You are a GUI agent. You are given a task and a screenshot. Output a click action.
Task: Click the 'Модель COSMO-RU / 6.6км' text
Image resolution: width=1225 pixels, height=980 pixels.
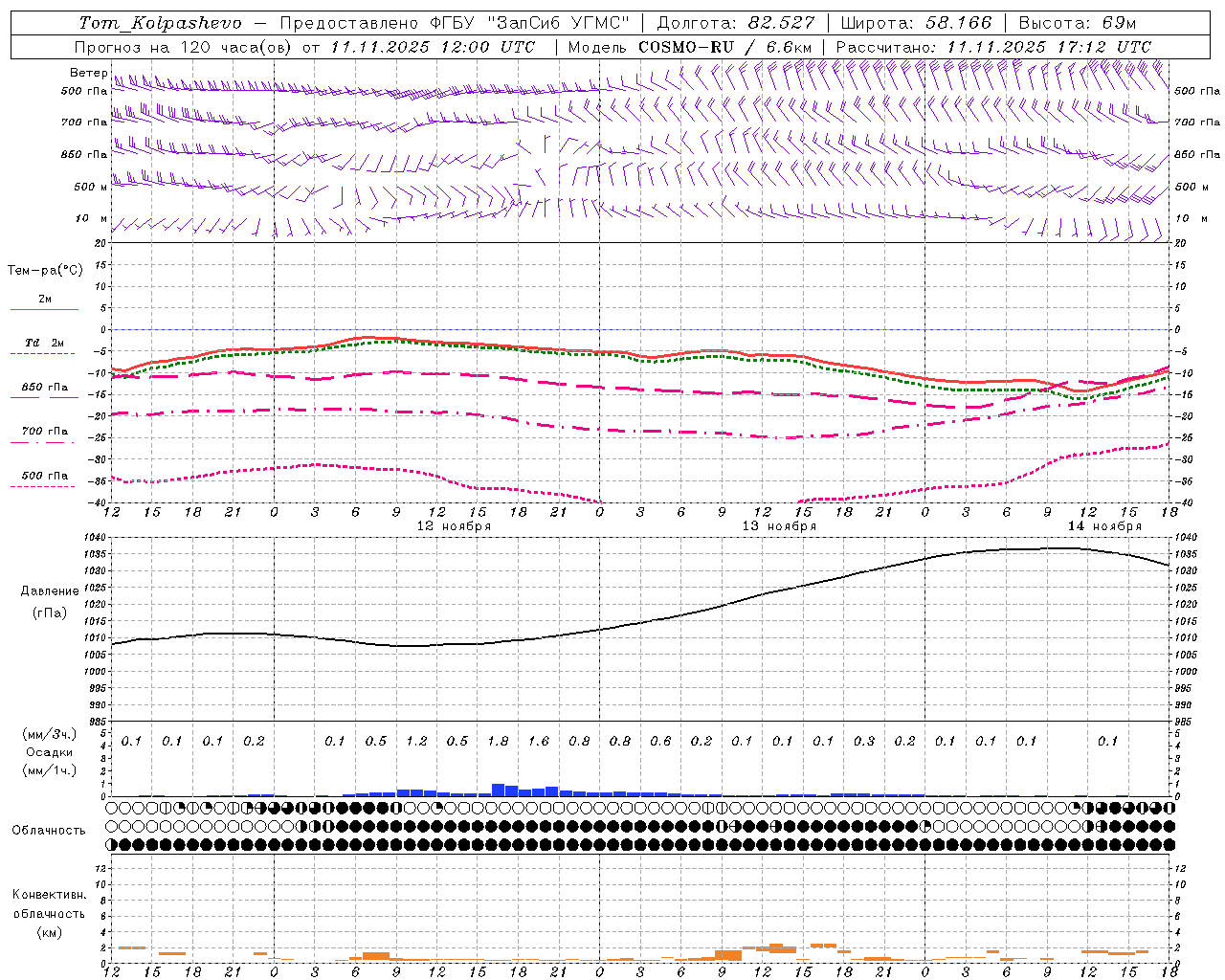click(x=690, y=47)
